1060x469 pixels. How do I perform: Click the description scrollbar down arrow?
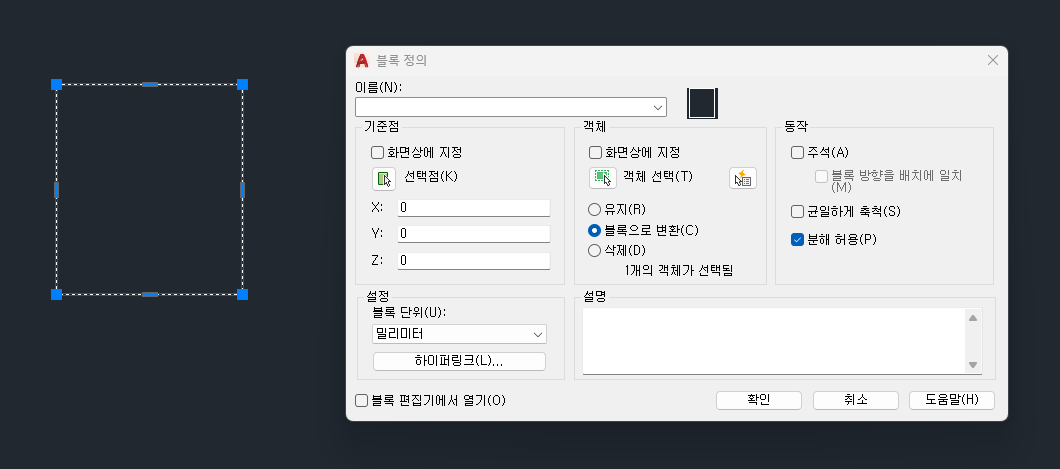pos(973,365)
